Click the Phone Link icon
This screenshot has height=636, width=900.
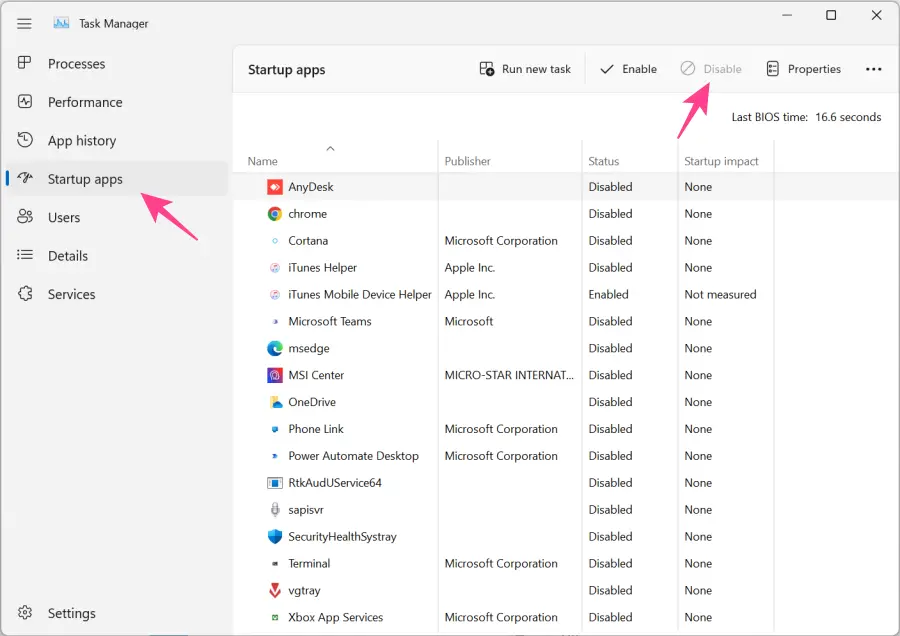(x=275, y=429)
